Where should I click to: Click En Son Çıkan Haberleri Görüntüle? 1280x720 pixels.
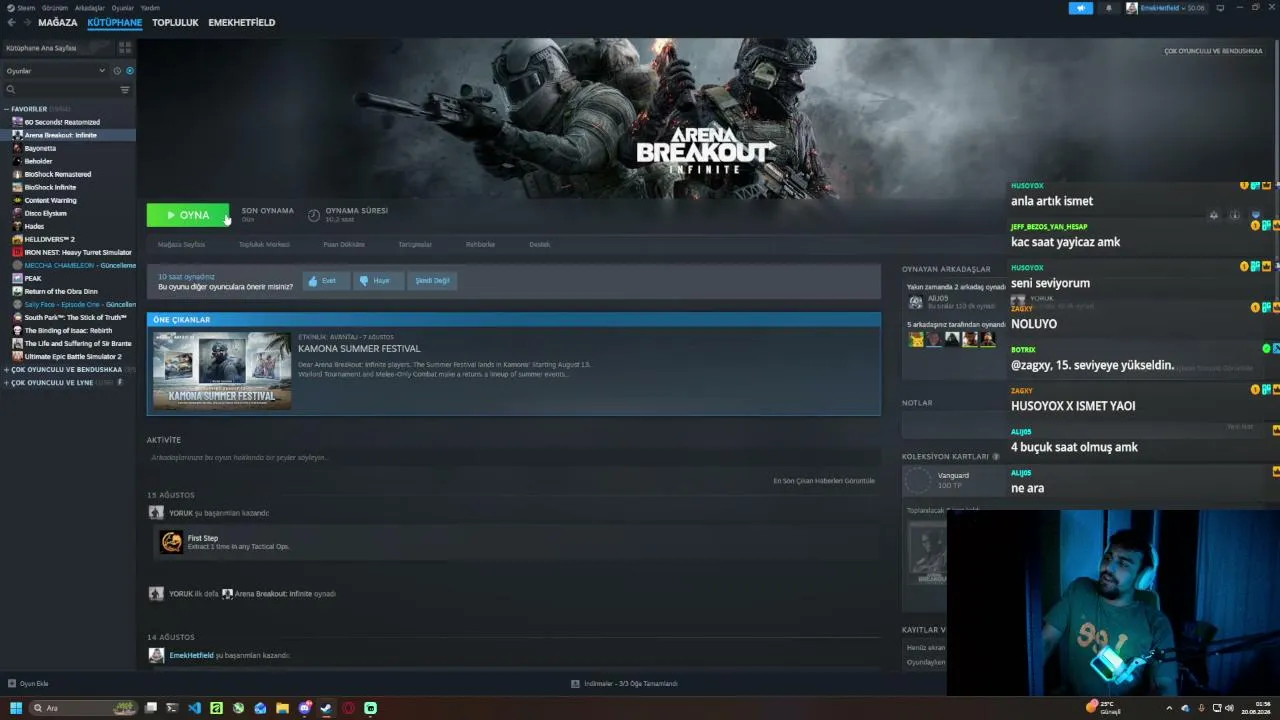(824, 481)
